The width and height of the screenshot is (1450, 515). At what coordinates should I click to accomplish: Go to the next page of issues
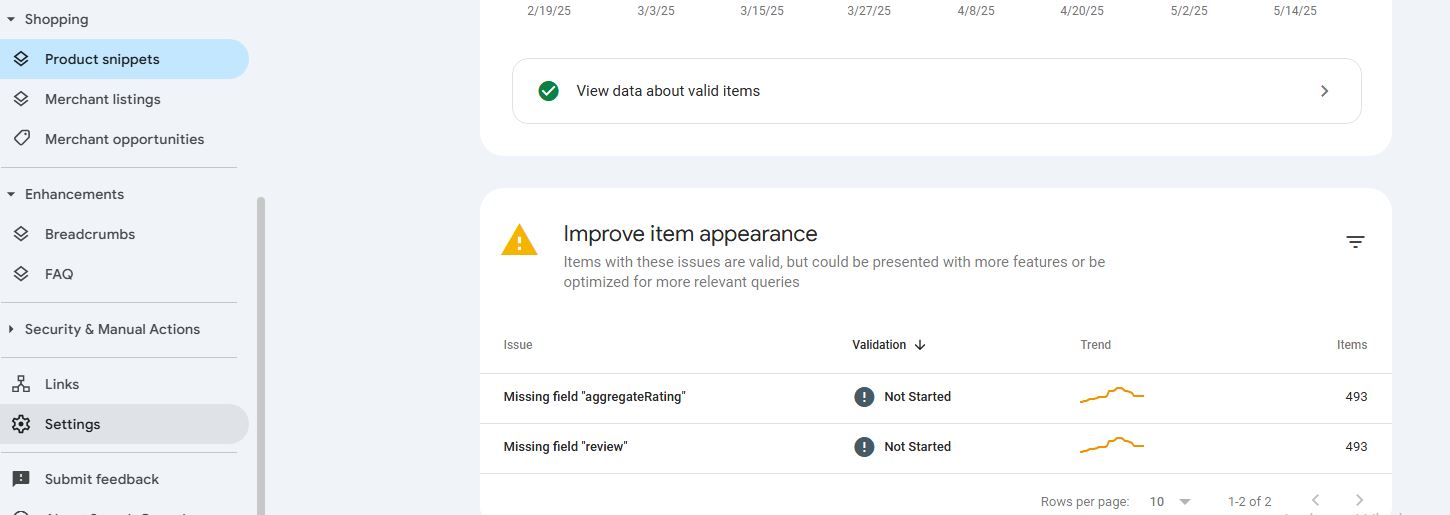1359,500
